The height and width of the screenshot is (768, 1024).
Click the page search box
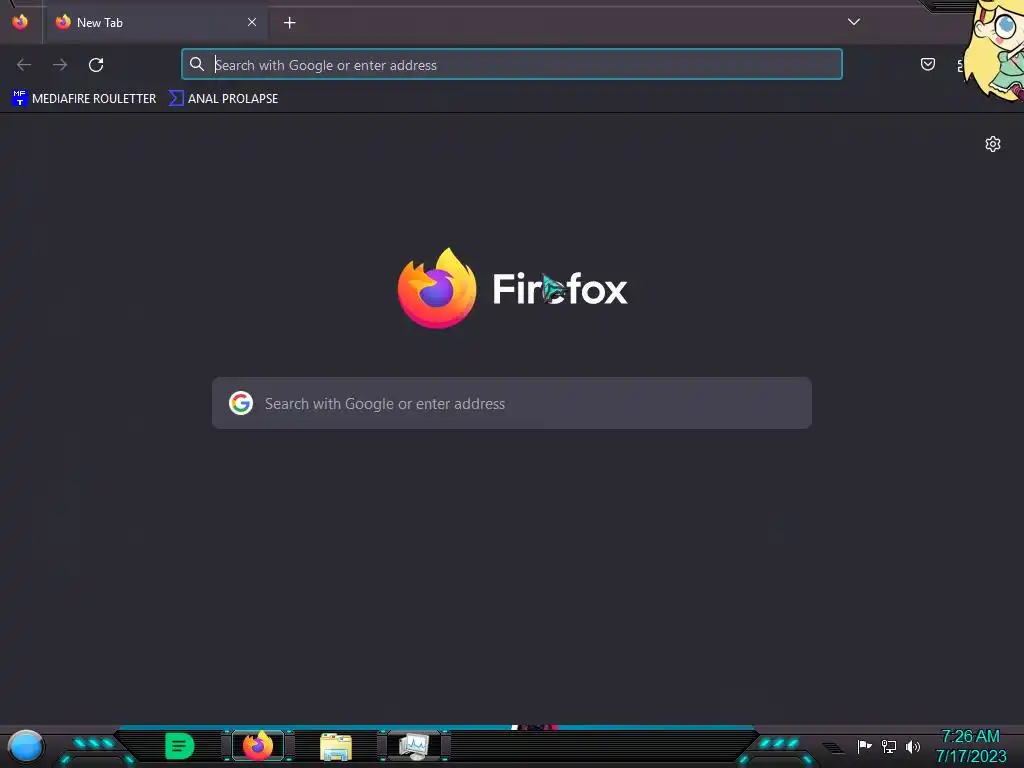pos(512,403)
